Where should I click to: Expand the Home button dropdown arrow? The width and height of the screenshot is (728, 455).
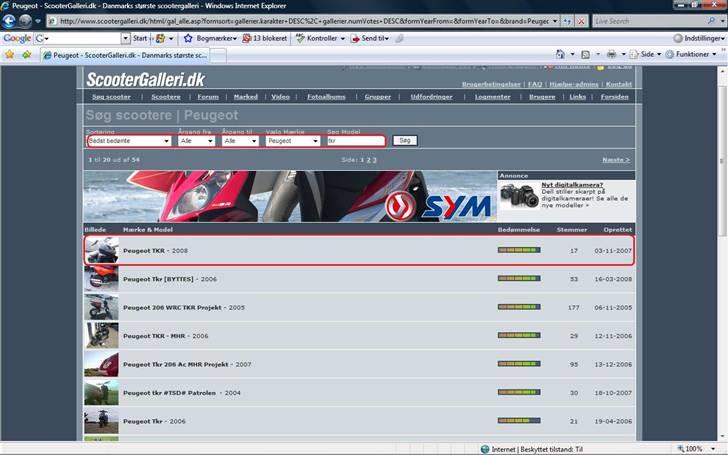(x=572, y=54)
